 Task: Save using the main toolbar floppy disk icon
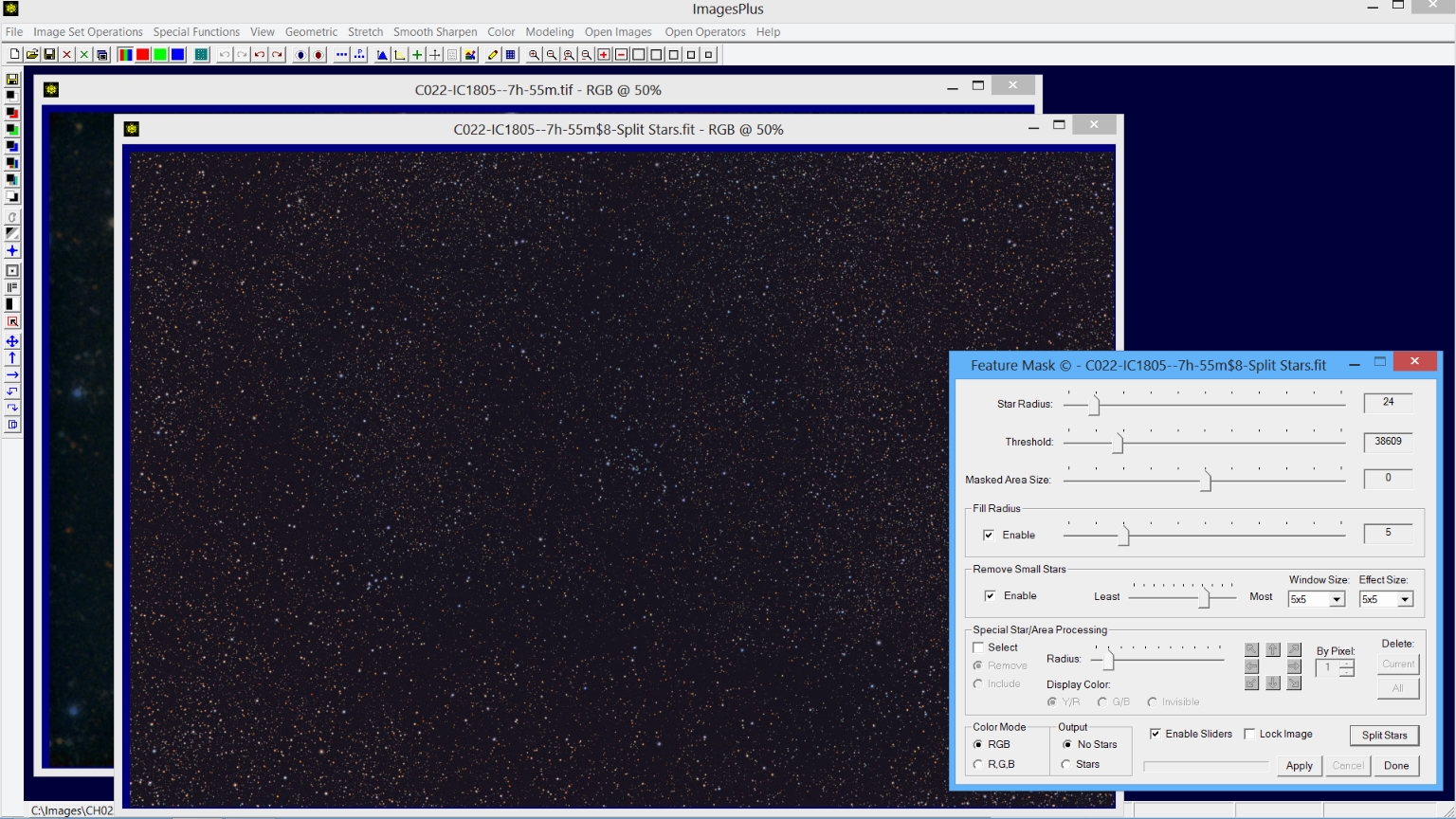click(49, 55)
